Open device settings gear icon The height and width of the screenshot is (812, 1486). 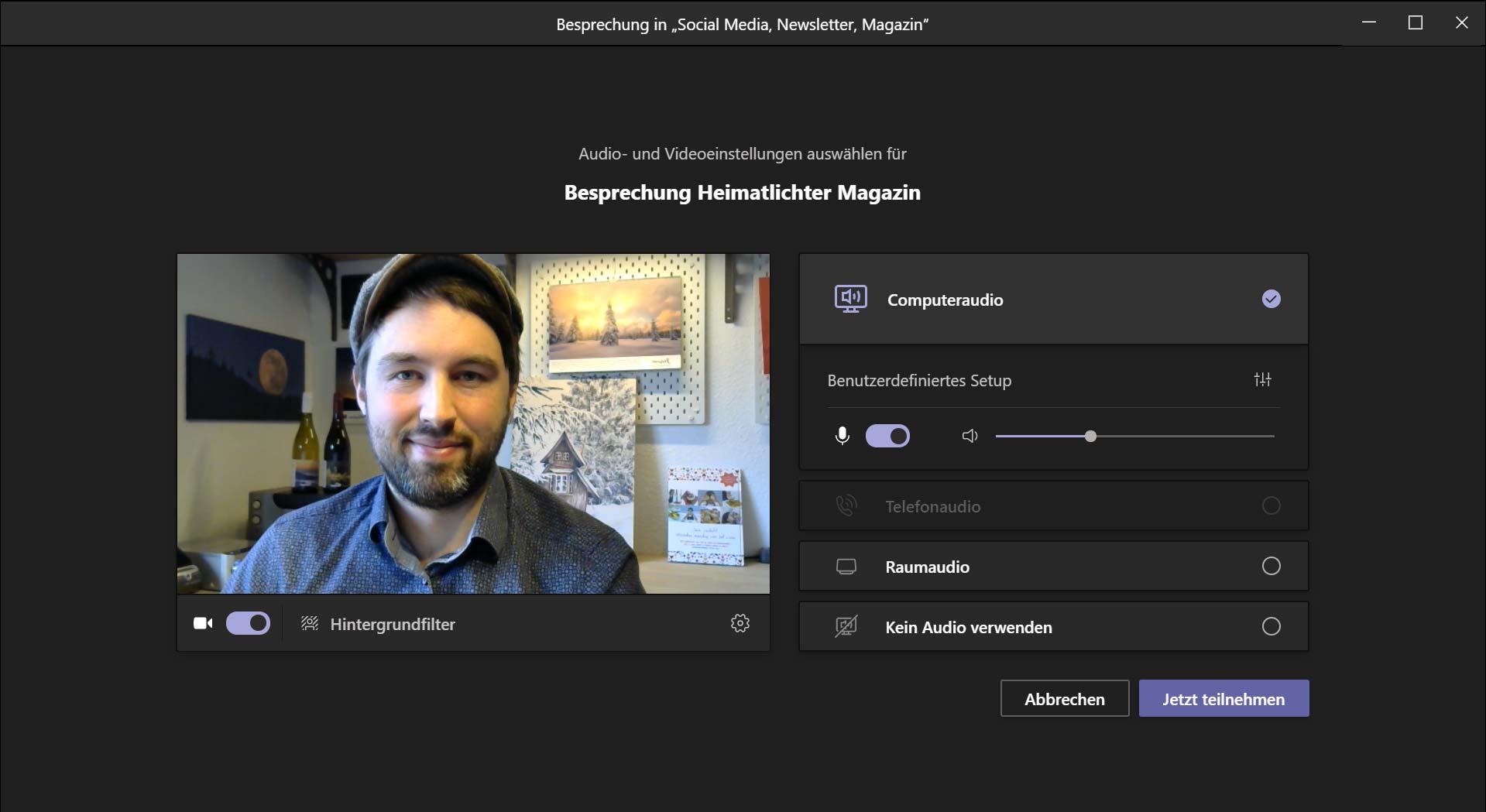tap(740, 624)
